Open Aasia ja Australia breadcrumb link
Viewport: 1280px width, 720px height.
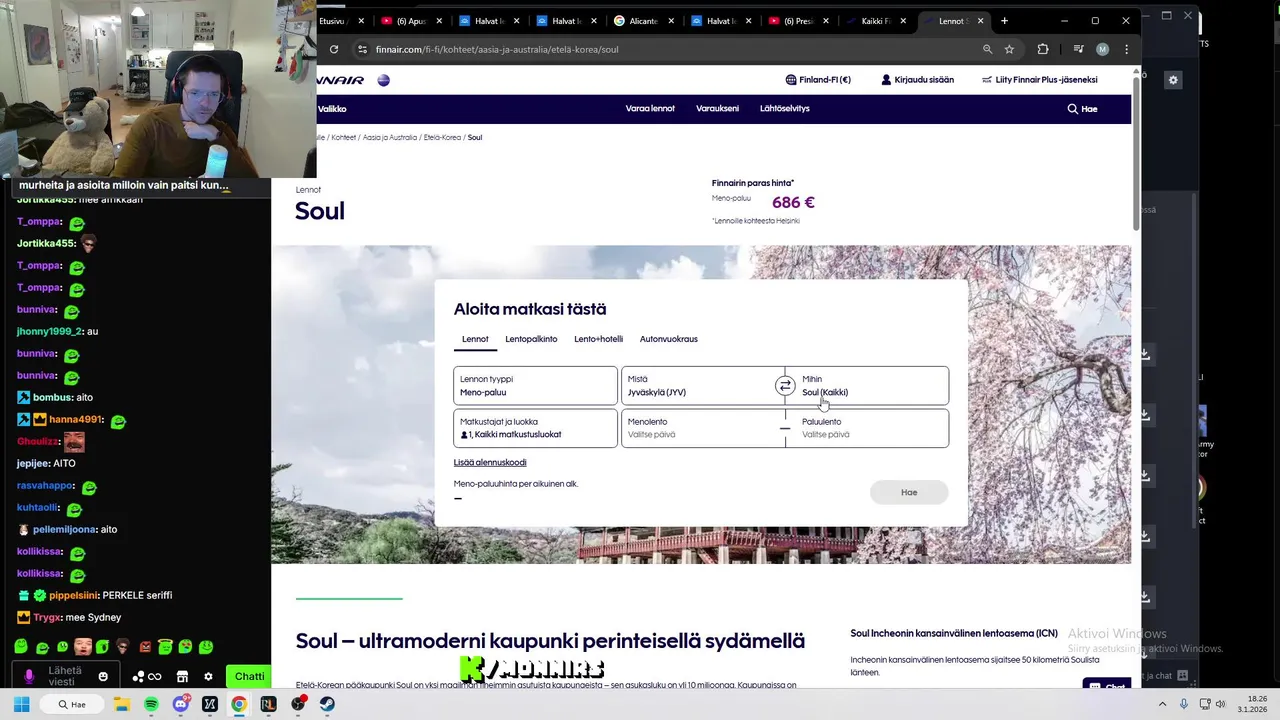click(390, 137)
